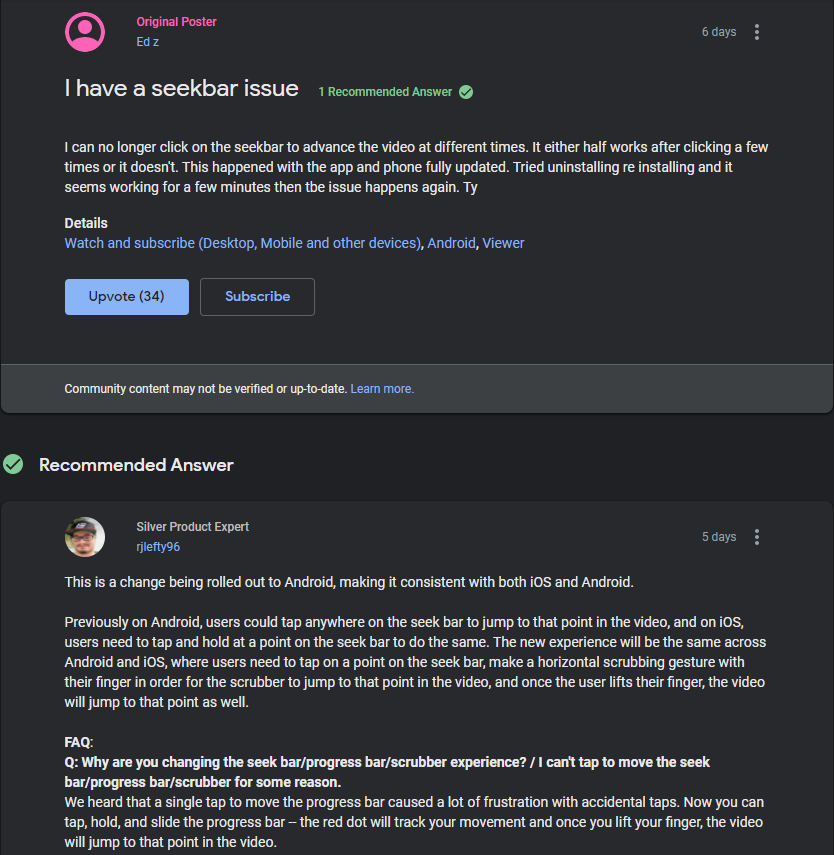Image resolution: width=834 pixels, height=855 pixels.
Task: Click the 5 days timestamp on the answer
Action: pyautogui.click(x=718, y=537)
